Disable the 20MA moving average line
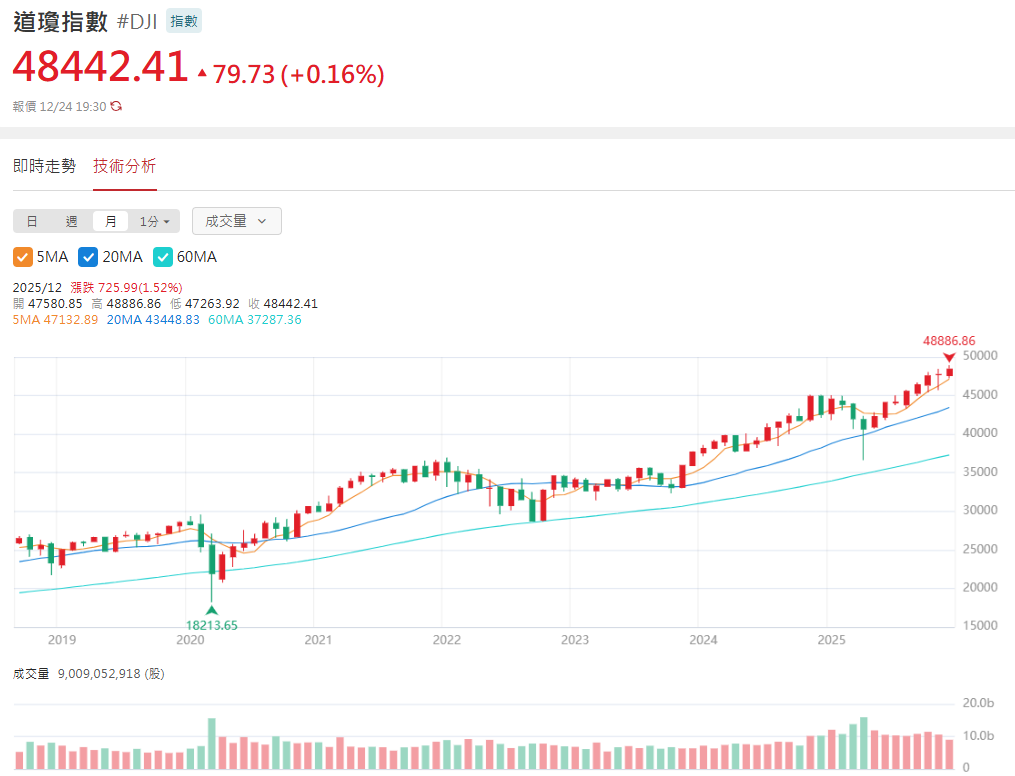1015x776 pixels. (89, 257)
